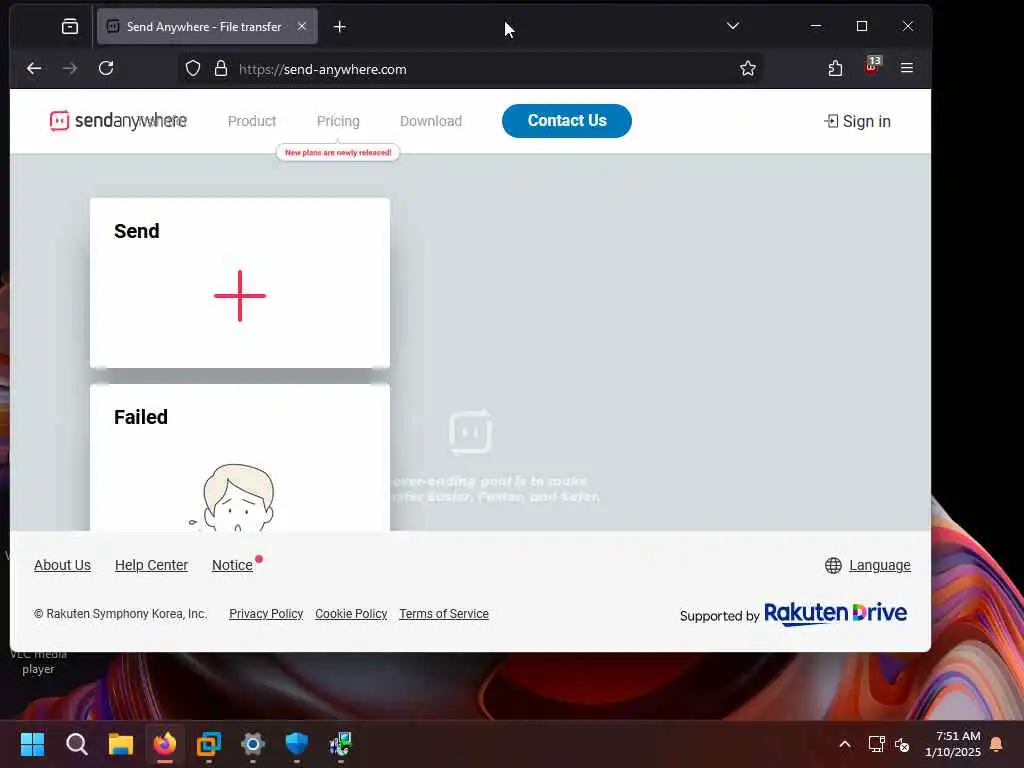This screenshot has height=768, width=1024.
Task: Open the Firefox hamburger menu
Action: coord(906,68)
